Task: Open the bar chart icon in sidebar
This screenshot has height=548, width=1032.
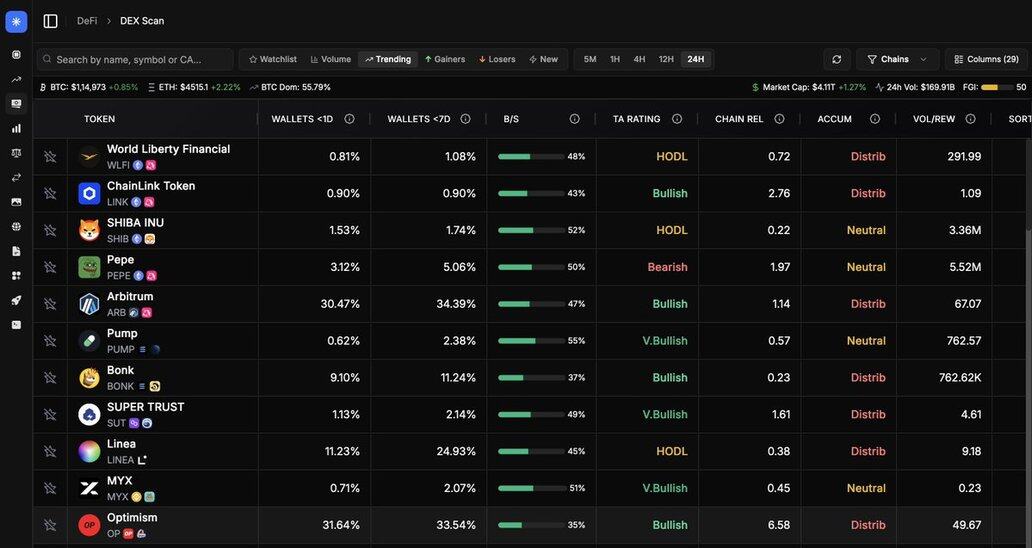Action: [x=16, y=128]
